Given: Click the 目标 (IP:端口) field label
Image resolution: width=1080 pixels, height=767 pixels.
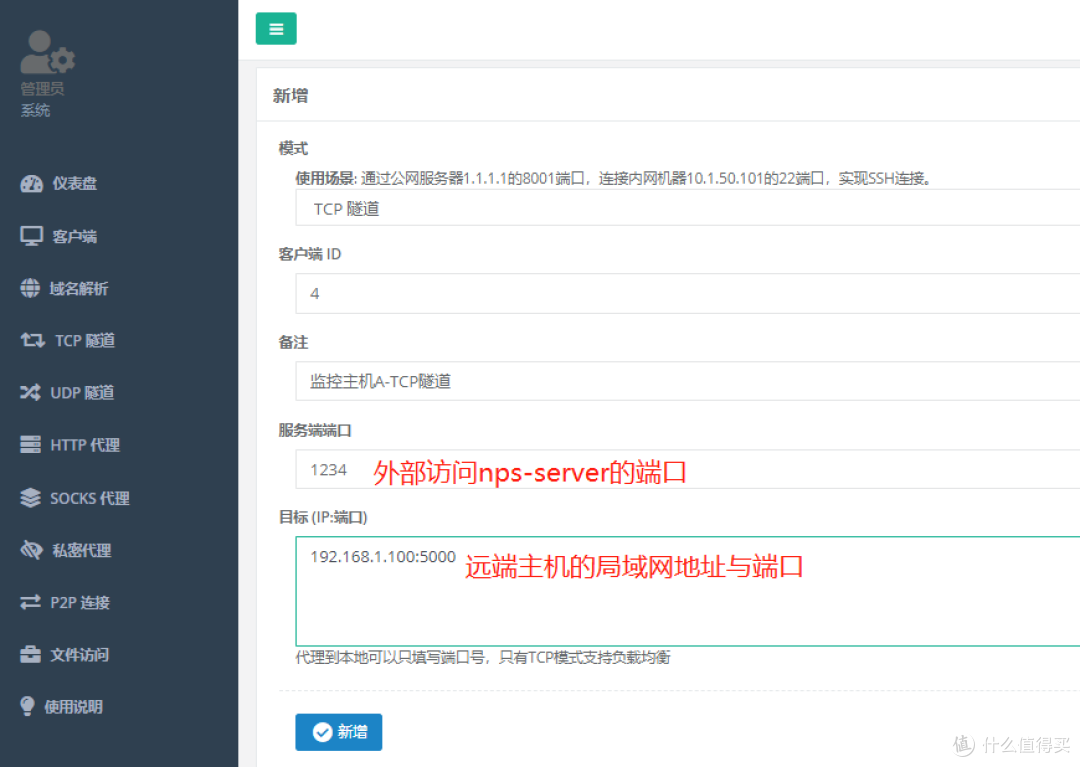Looking at the screenshot, I should [x=323, y=517].
